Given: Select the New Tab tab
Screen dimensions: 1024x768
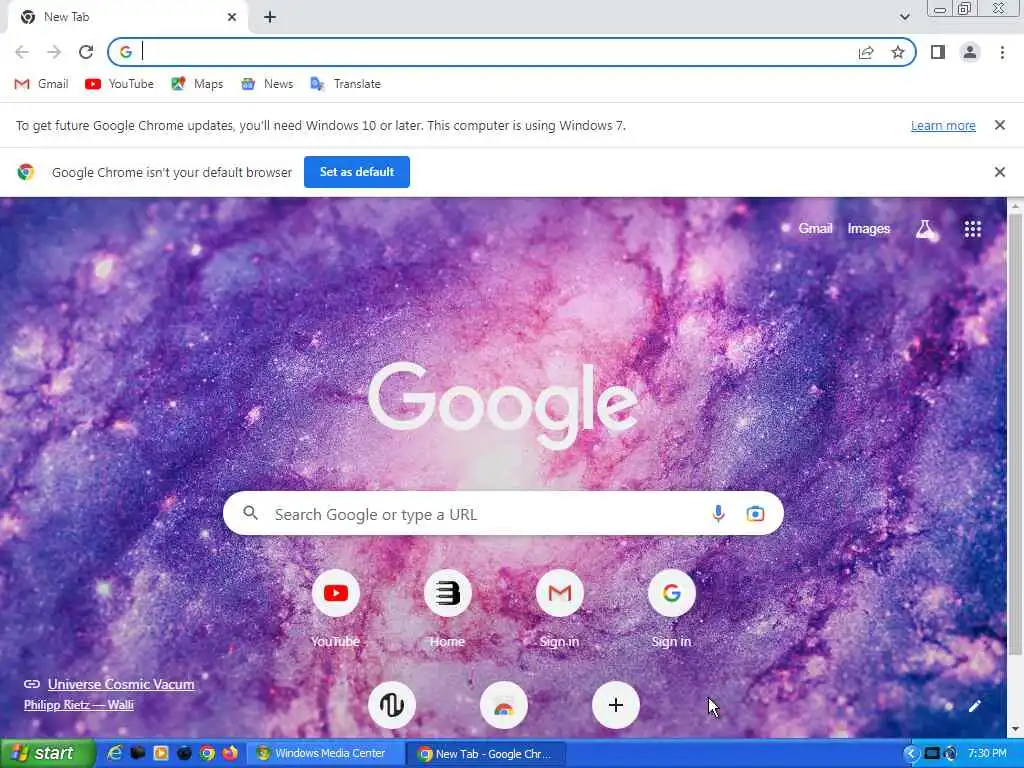Looking at the screenshot, I should click(127, 17).
